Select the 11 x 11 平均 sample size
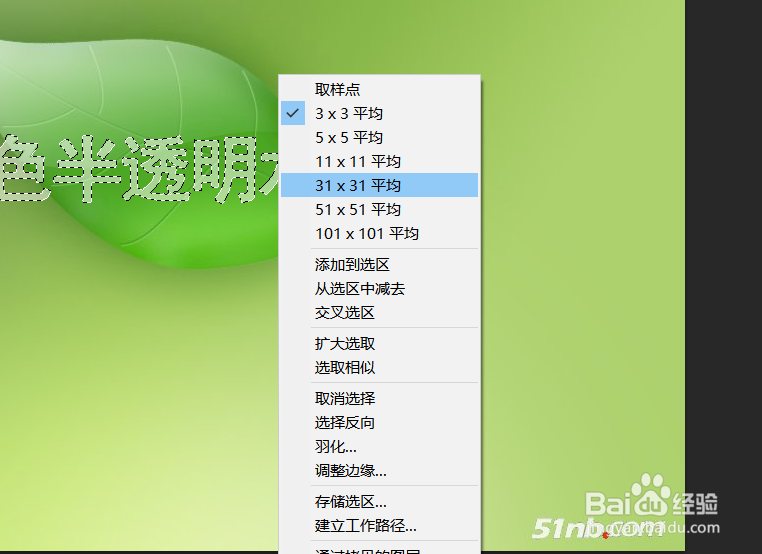This screenshot has height=554, width=762. 380,161
